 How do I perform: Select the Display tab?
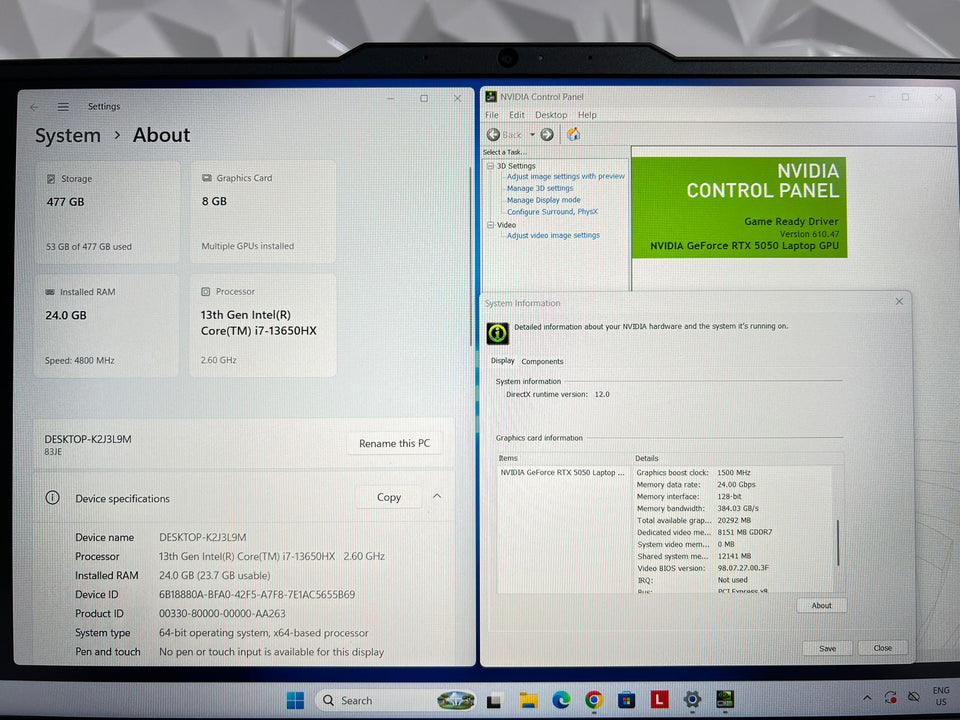(x=503, y=361)
